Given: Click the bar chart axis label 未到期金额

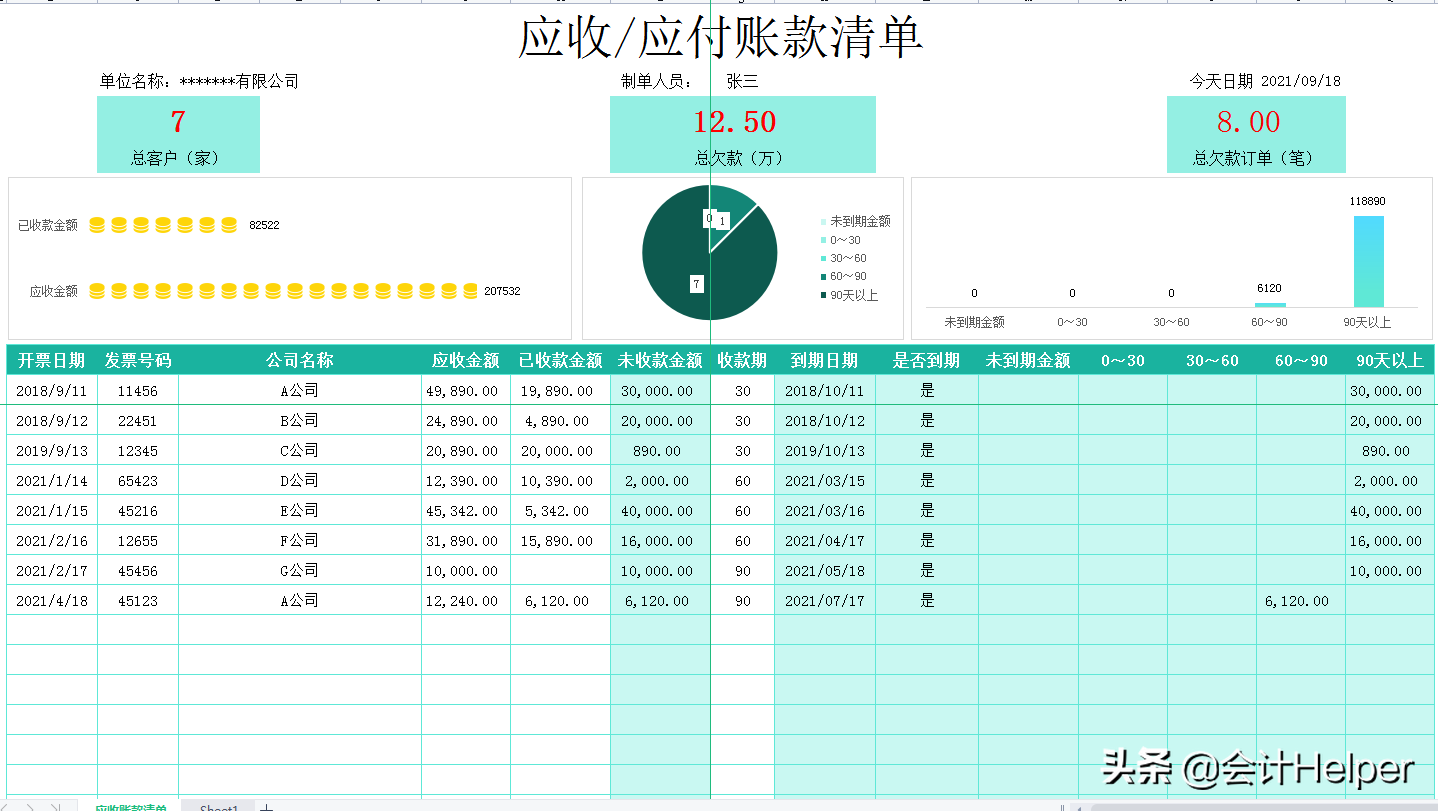Looking at the screenshot, I should click(x=974, y=322).
